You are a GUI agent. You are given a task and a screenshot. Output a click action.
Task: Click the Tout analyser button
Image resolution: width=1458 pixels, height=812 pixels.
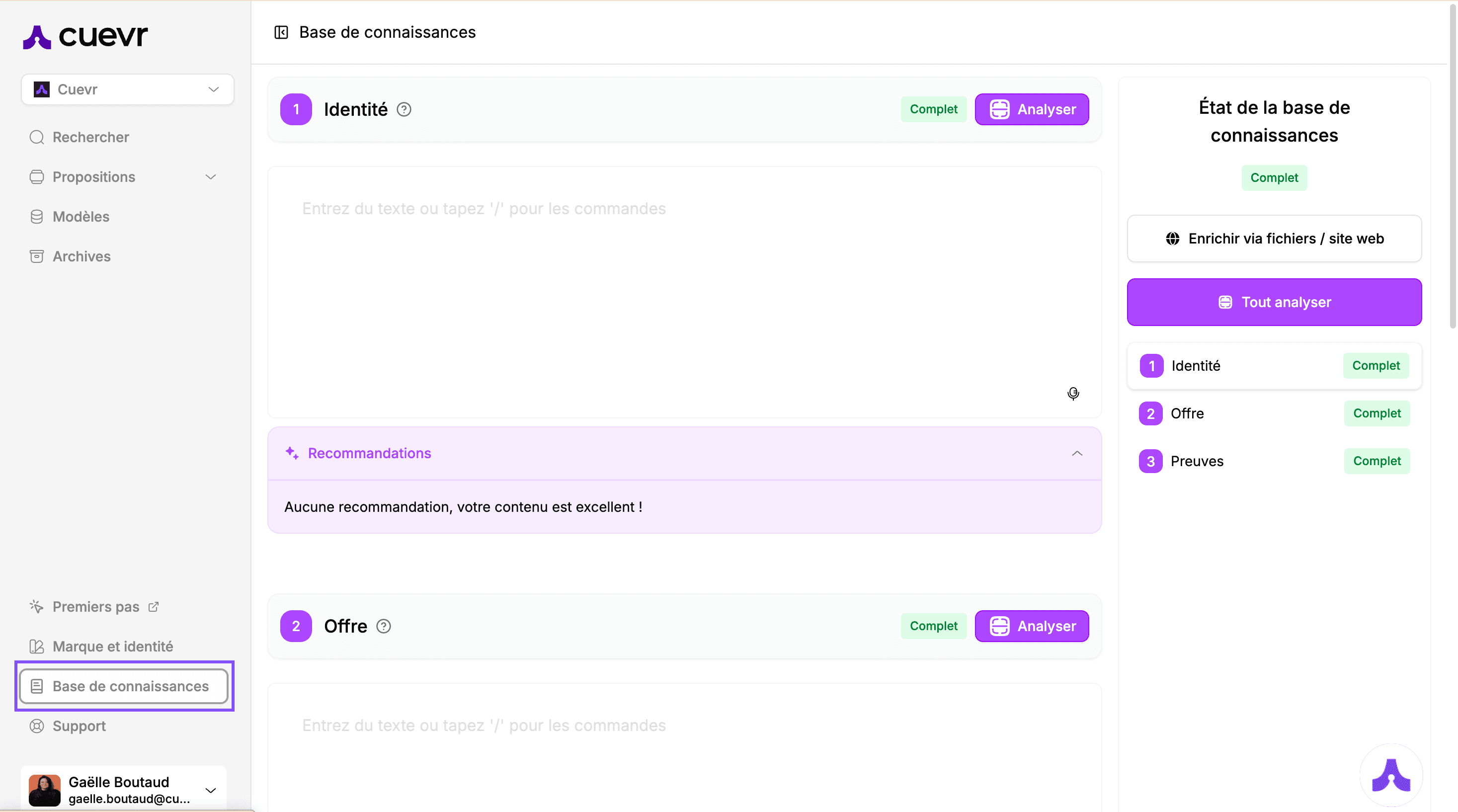1274,302
